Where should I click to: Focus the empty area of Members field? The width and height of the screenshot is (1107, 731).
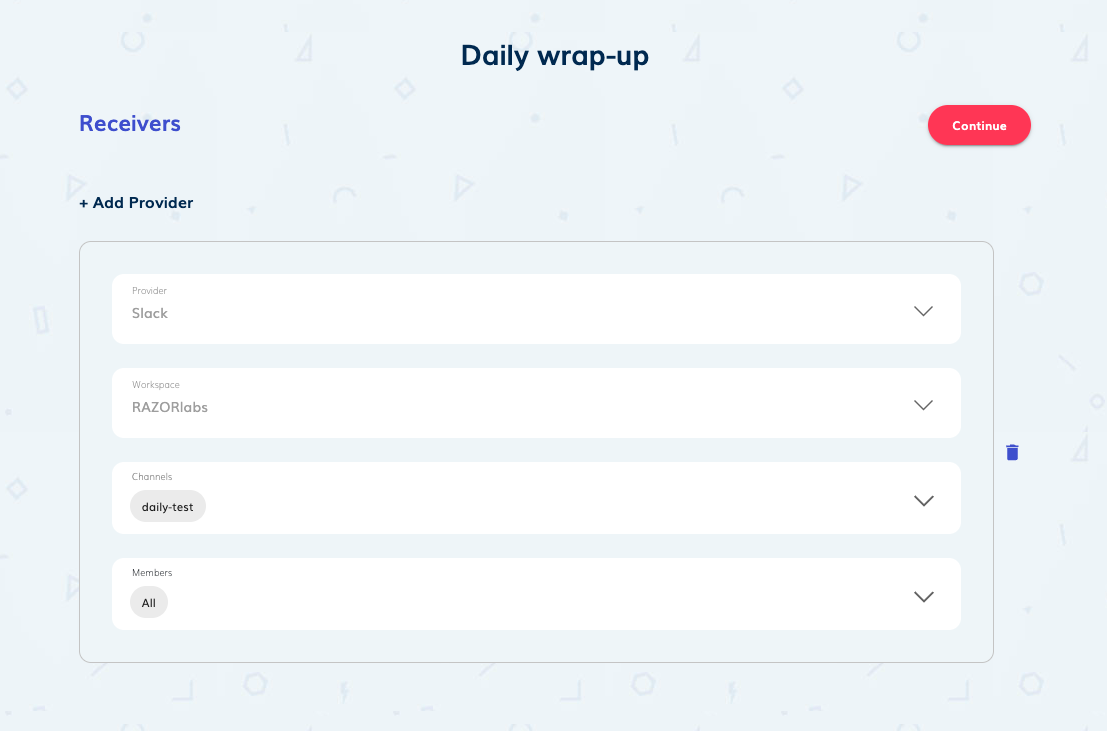tap(550, 601)
